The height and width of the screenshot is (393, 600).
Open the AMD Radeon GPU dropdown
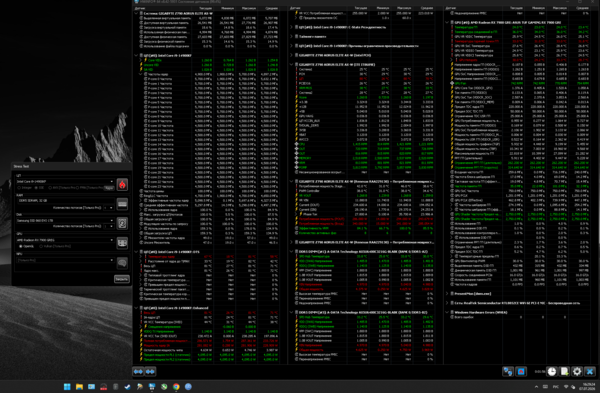65,240
